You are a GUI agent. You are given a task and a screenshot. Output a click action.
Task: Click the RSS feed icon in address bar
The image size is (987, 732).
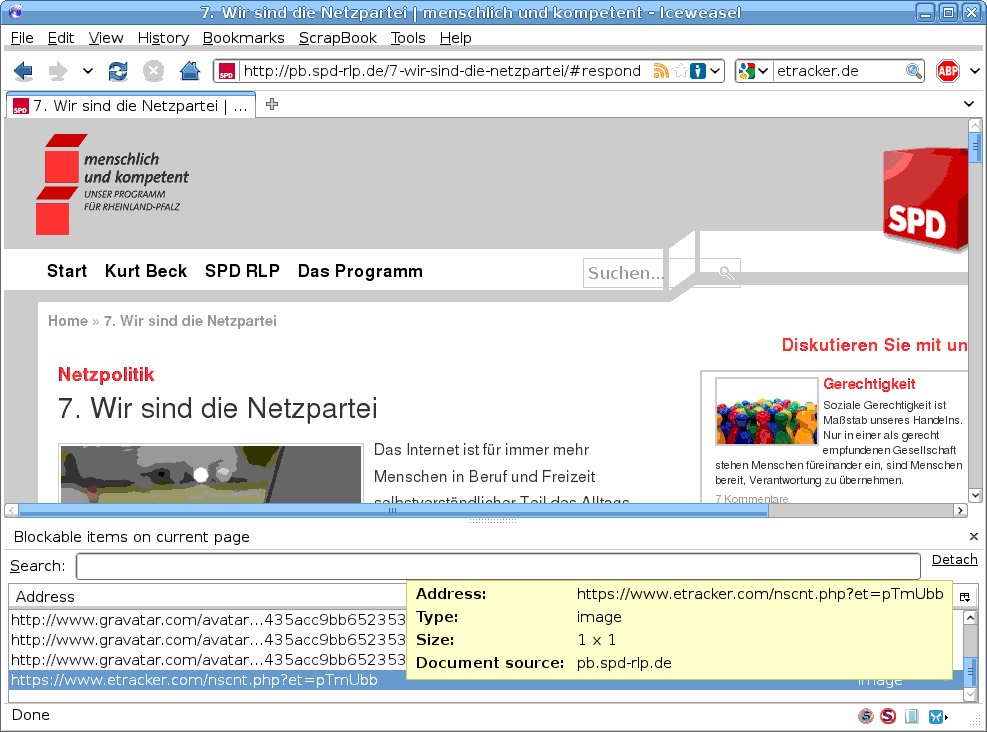point(661,71)
